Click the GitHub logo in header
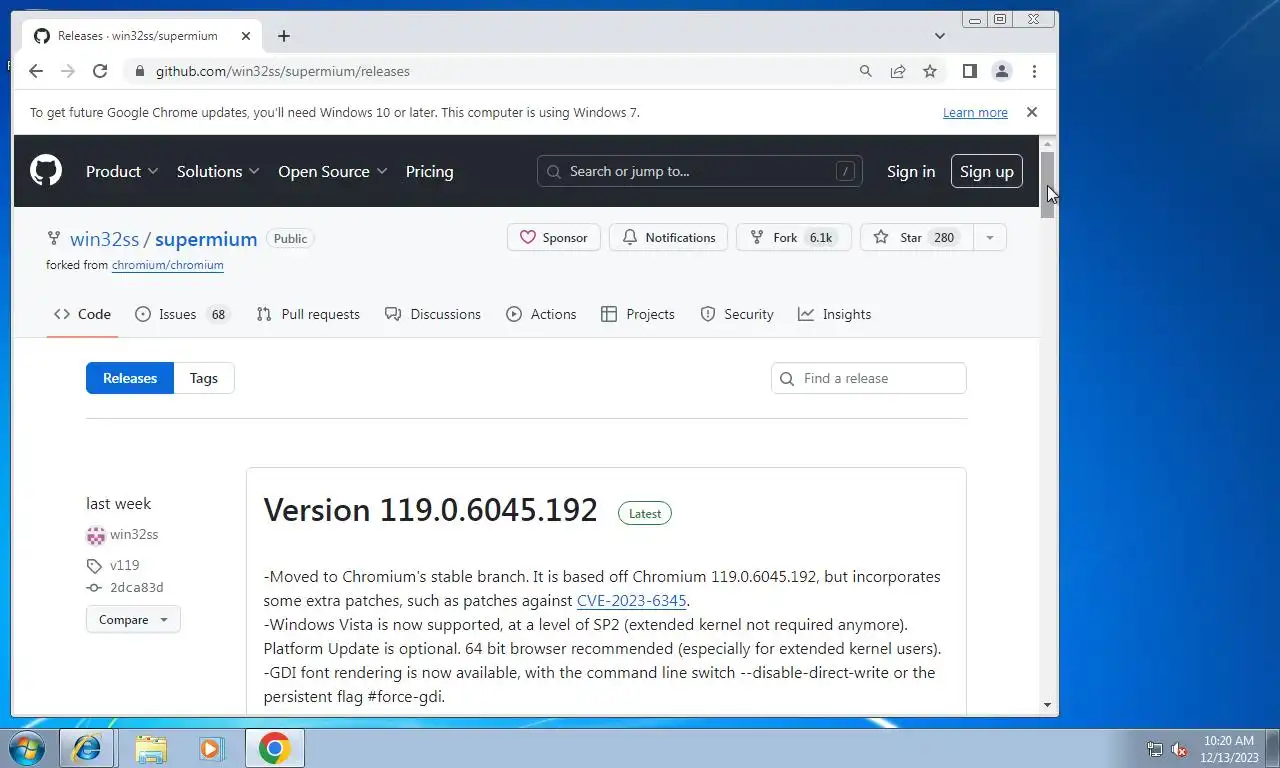The image size is (1280, 768). point(46,171)
